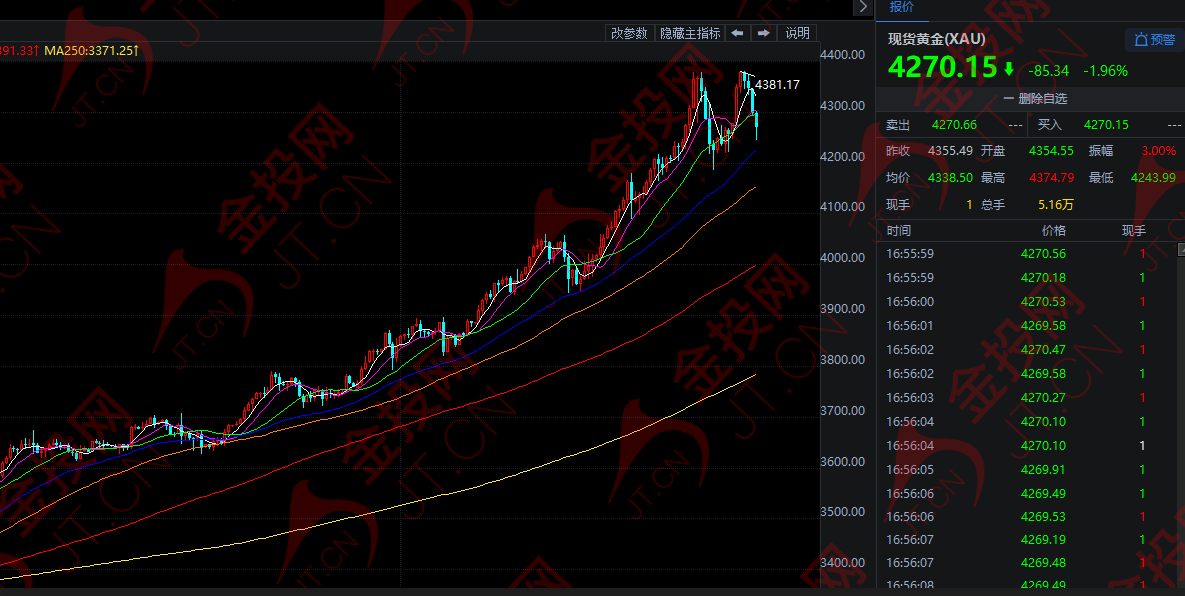Select the tick row priced 4269.48

click(1026, 563)
